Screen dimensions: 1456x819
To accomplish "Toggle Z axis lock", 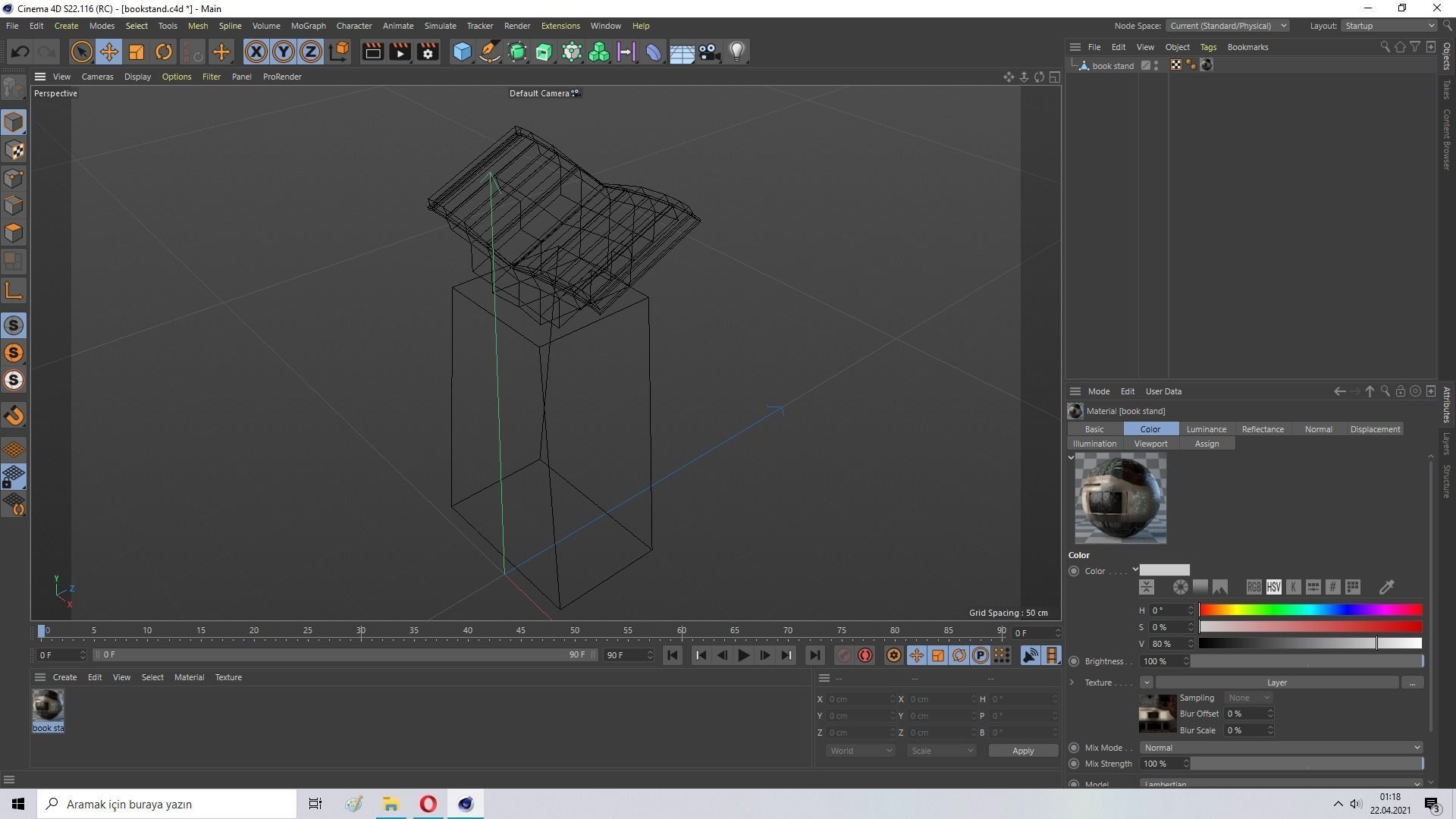I will (x=311, y=52).
